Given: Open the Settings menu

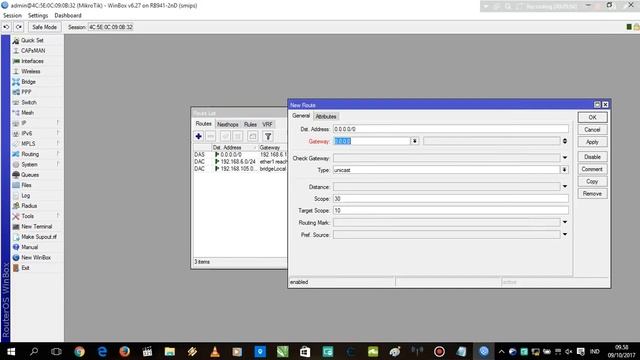Looking at the screenshot, I should point(38,16).
